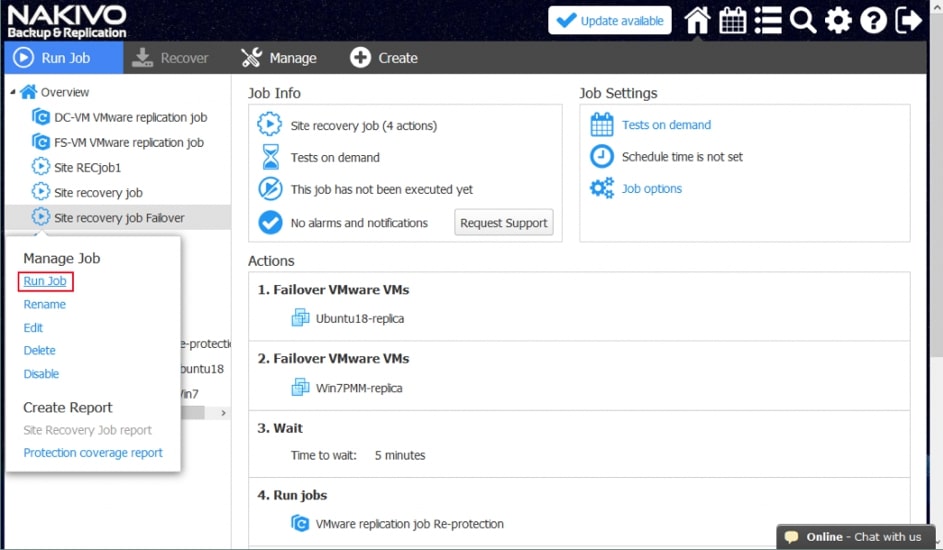Open the help question mark icon

873,20
